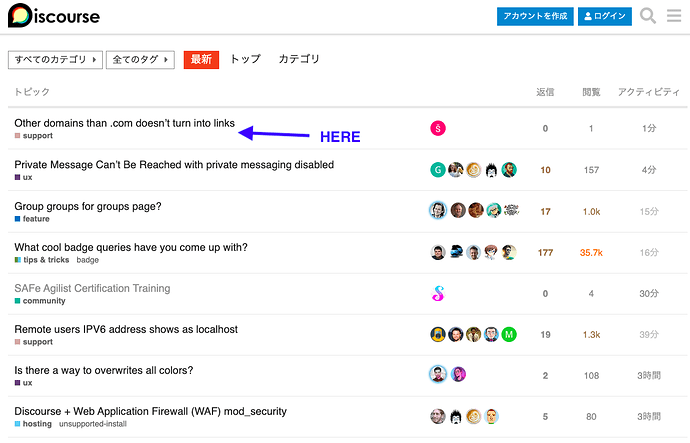Sort by 閲覧 column header
The height and width of the screenshot is (443, 690).
(591, 92)
